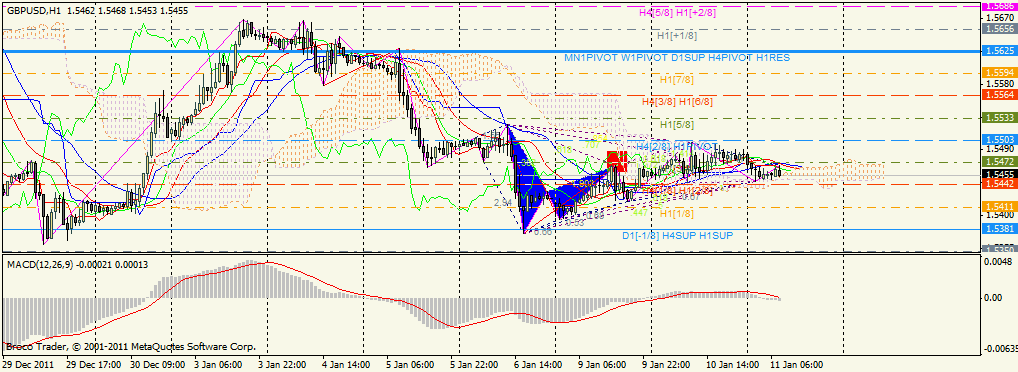
Task: Select the H1[7/8] Murrey level label
Action: click(676, 79)
